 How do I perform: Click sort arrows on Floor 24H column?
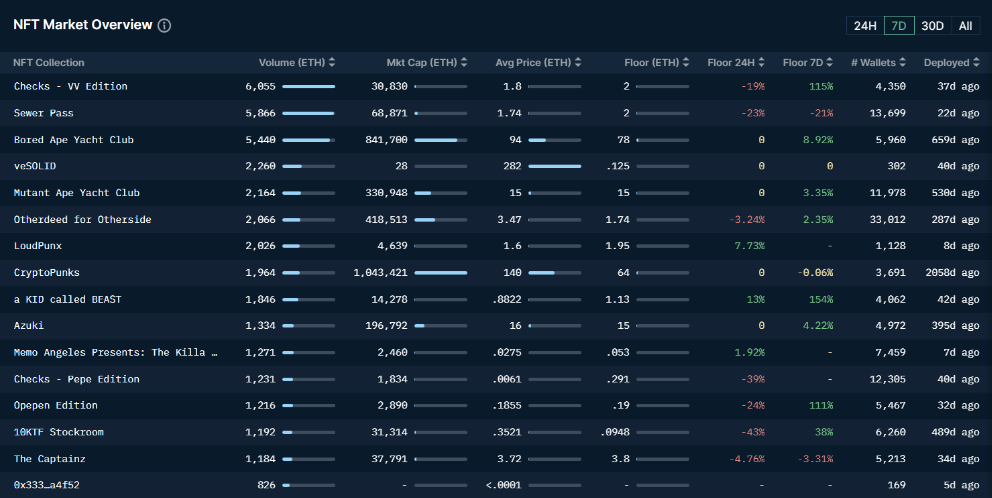pyautogui.click(x=761, y=63)
